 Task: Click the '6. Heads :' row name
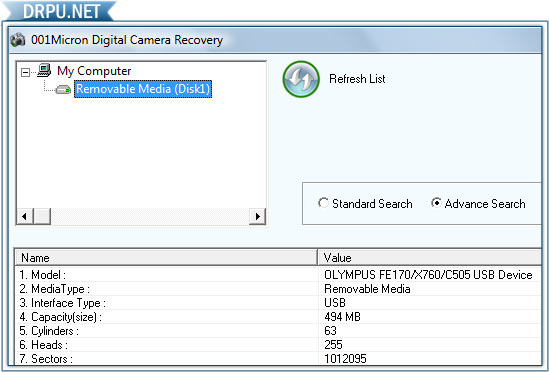click(43, 345)
